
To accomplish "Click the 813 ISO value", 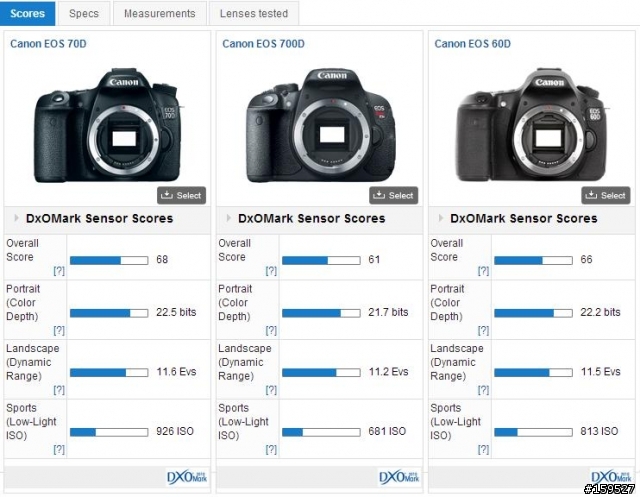I will coord(599,431).
